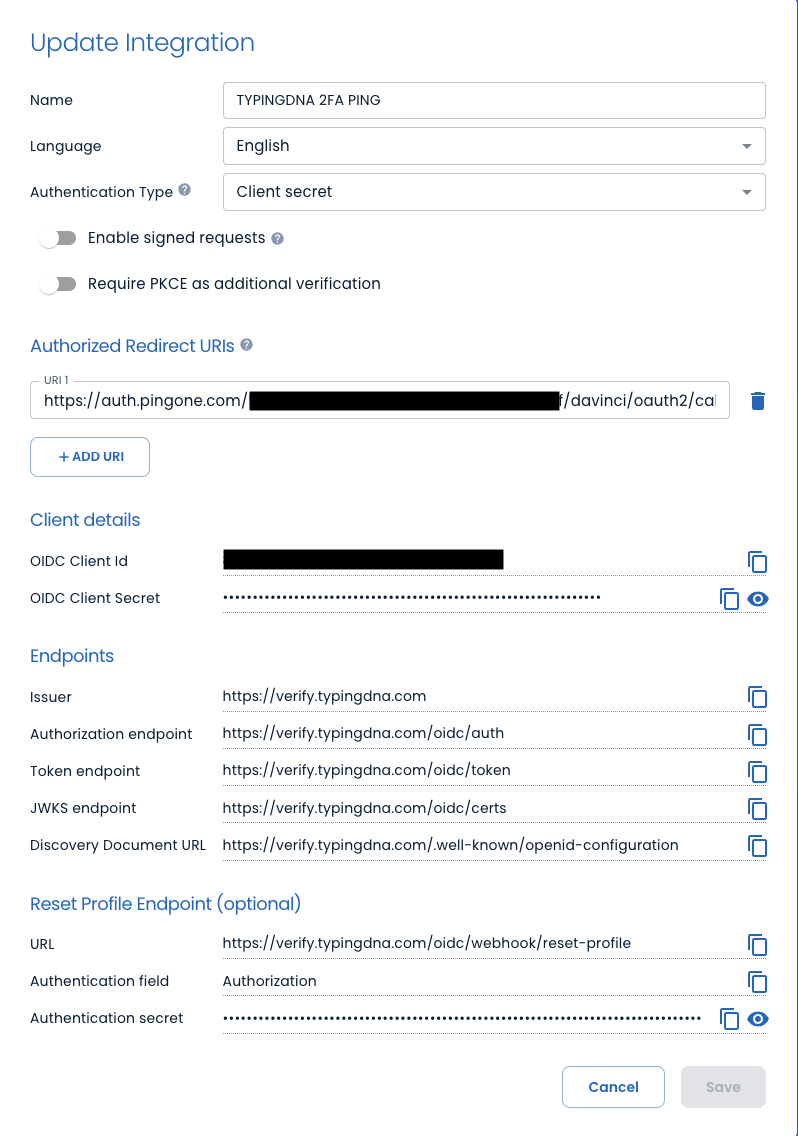Copy the Authentication secret
The width and height of the screenshot is (798, 1136).
[729, 1019]
